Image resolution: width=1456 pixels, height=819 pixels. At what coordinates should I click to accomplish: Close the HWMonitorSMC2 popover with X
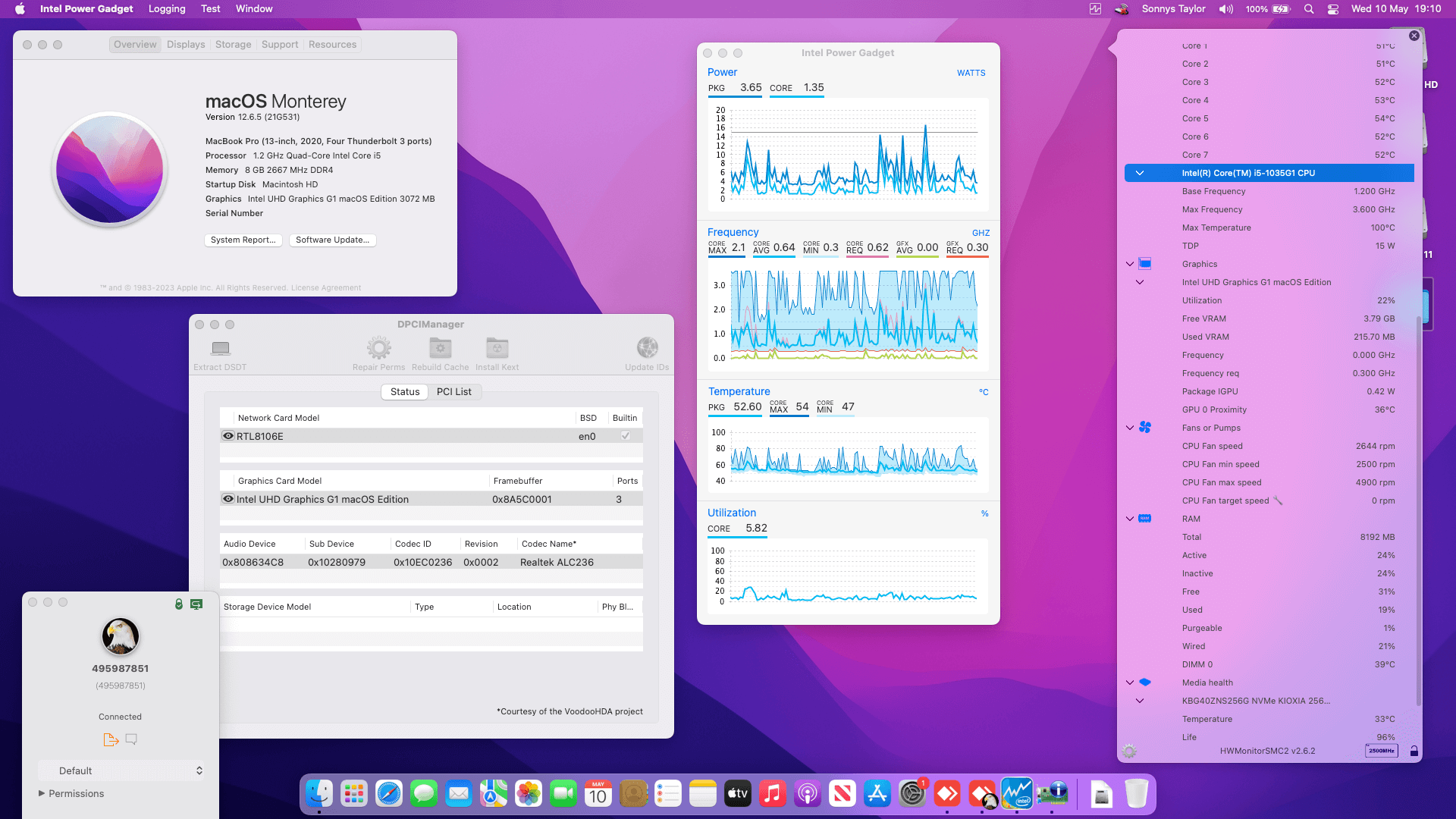click(x=1414, y=36)
